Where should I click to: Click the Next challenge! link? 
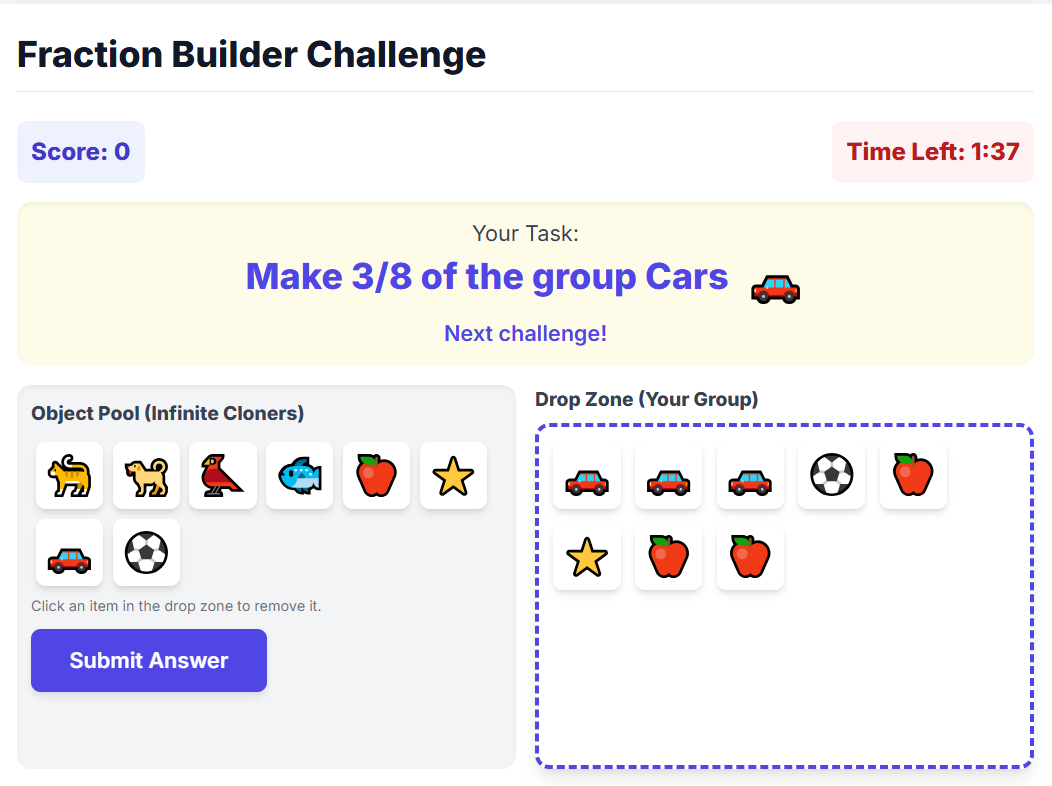click(525, 334)
